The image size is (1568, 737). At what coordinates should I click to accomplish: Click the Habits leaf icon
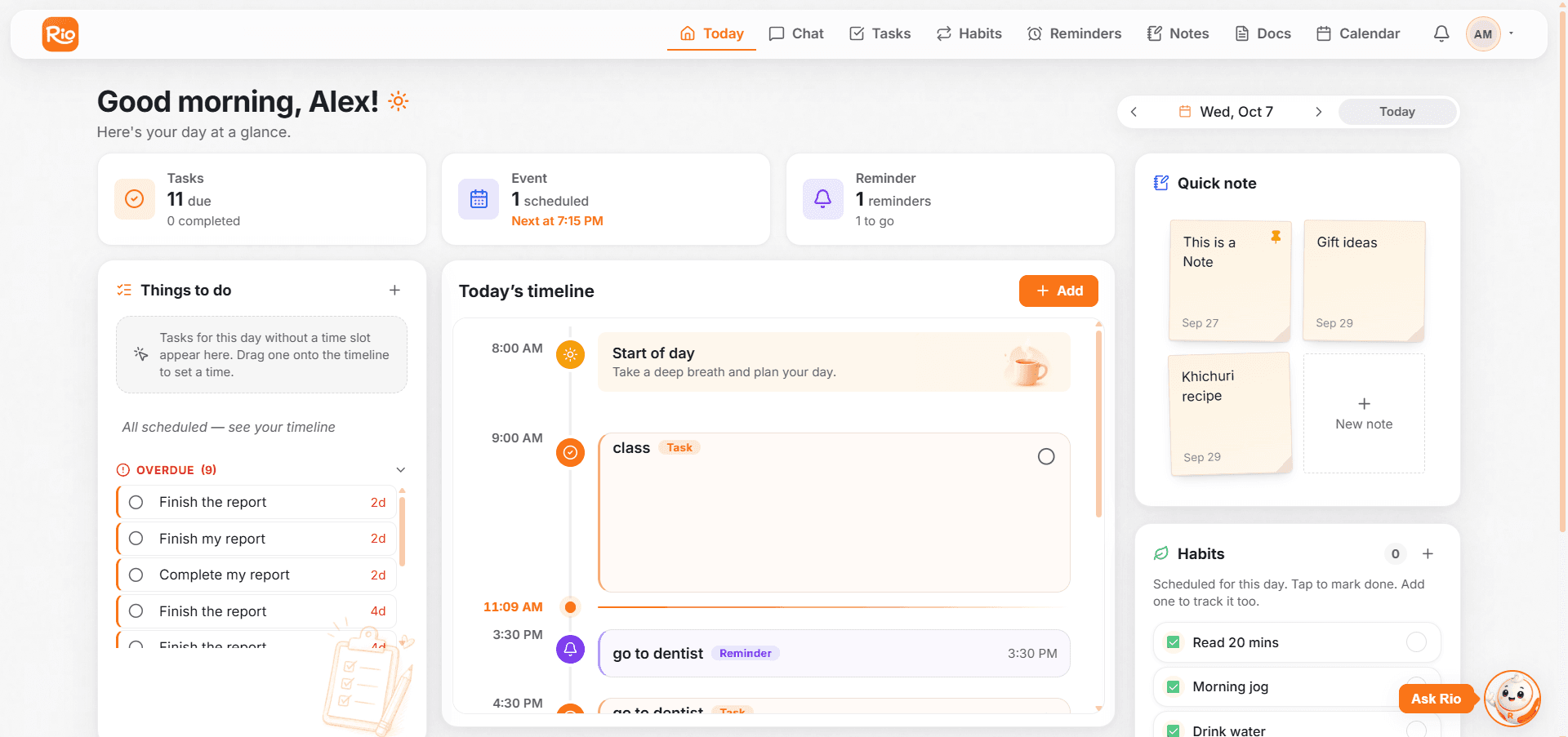click(1160, 553)
